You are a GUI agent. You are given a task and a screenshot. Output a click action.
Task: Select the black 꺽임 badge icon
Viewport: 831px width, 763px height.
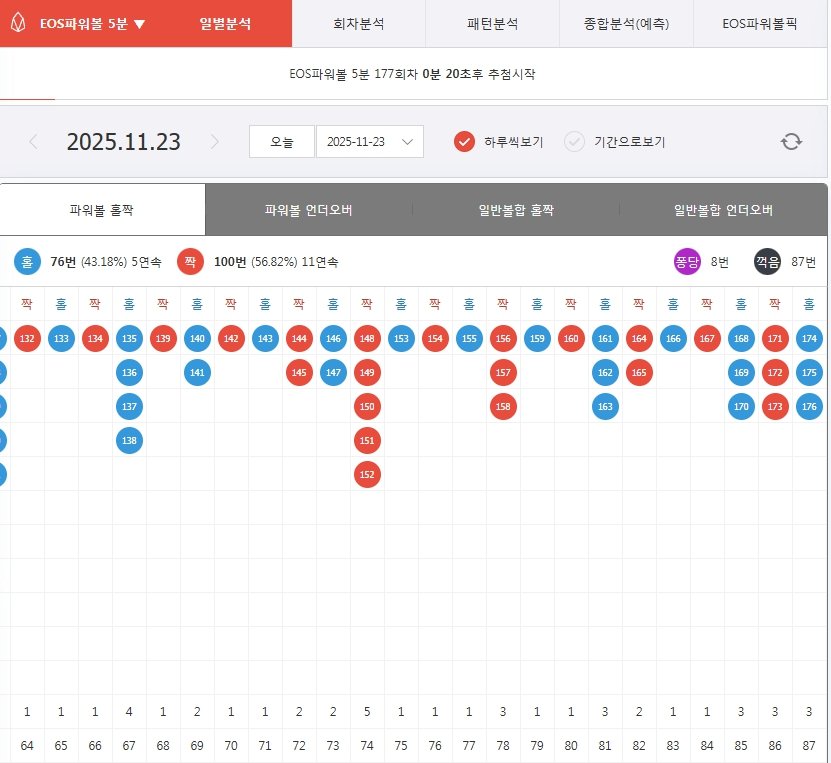(x=766, y=260)
